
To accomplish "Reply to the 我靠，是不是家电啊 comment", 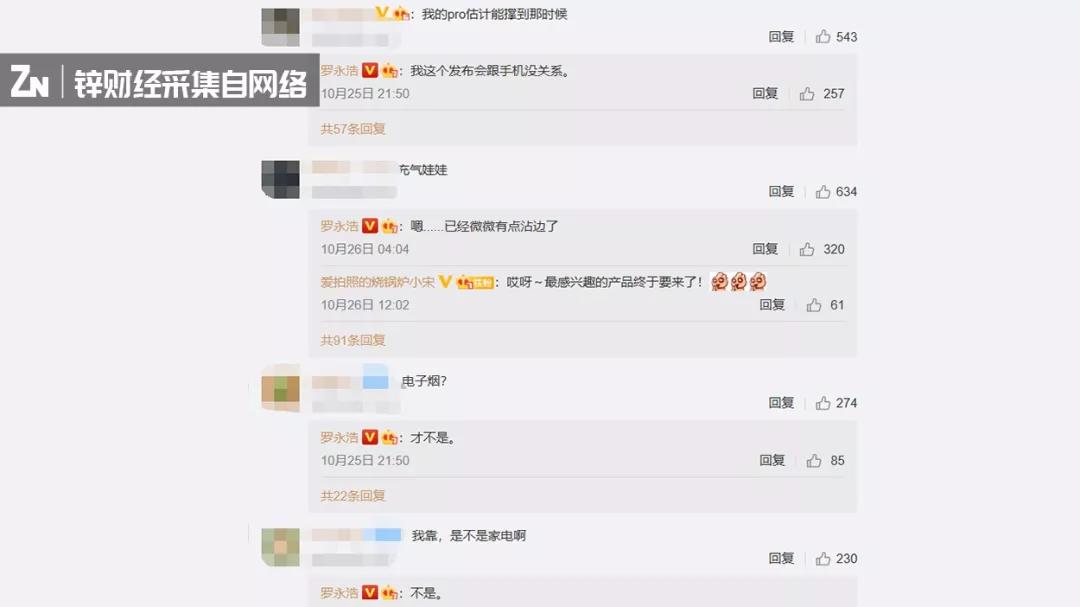I will pos(781,559).
